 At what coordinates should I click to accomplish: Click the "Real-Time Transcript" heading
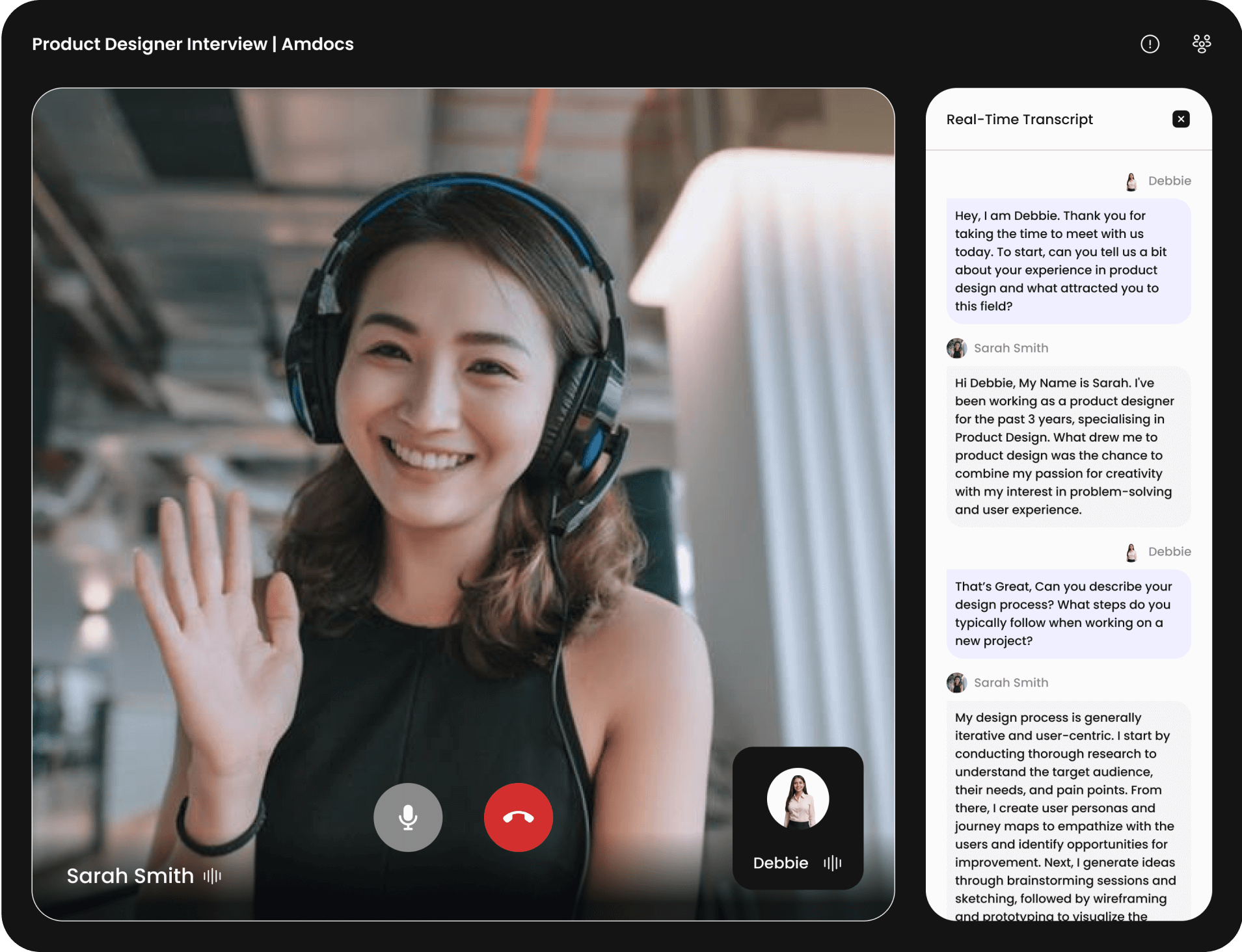(1019, 120)
